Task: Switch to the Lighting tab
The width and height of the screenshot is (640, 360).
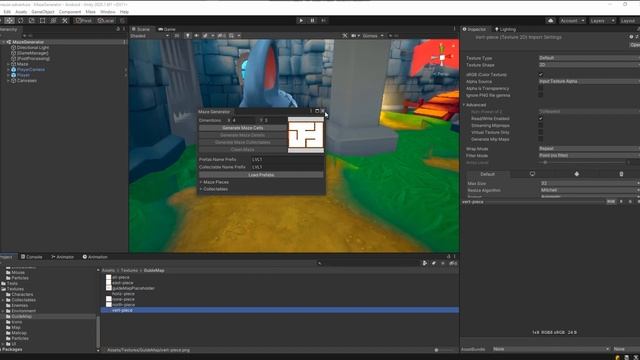Action: [x=505, y=29]
